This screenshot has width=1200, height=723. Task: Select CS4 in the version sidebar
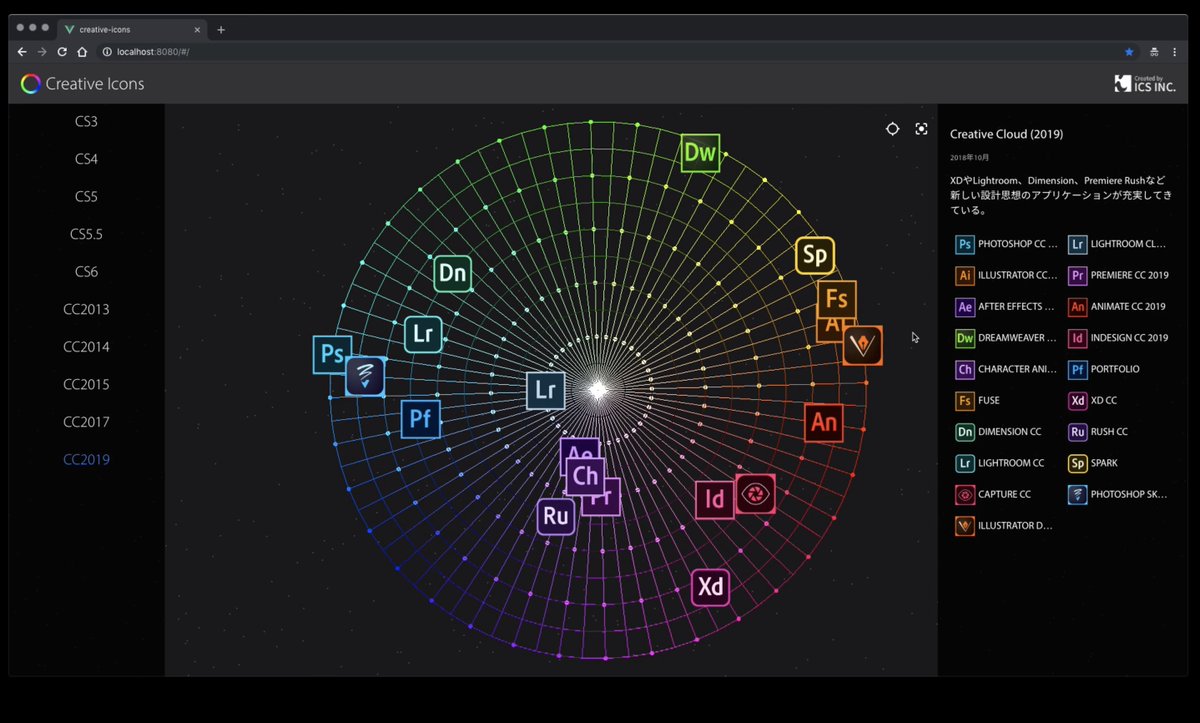point(86,159)
